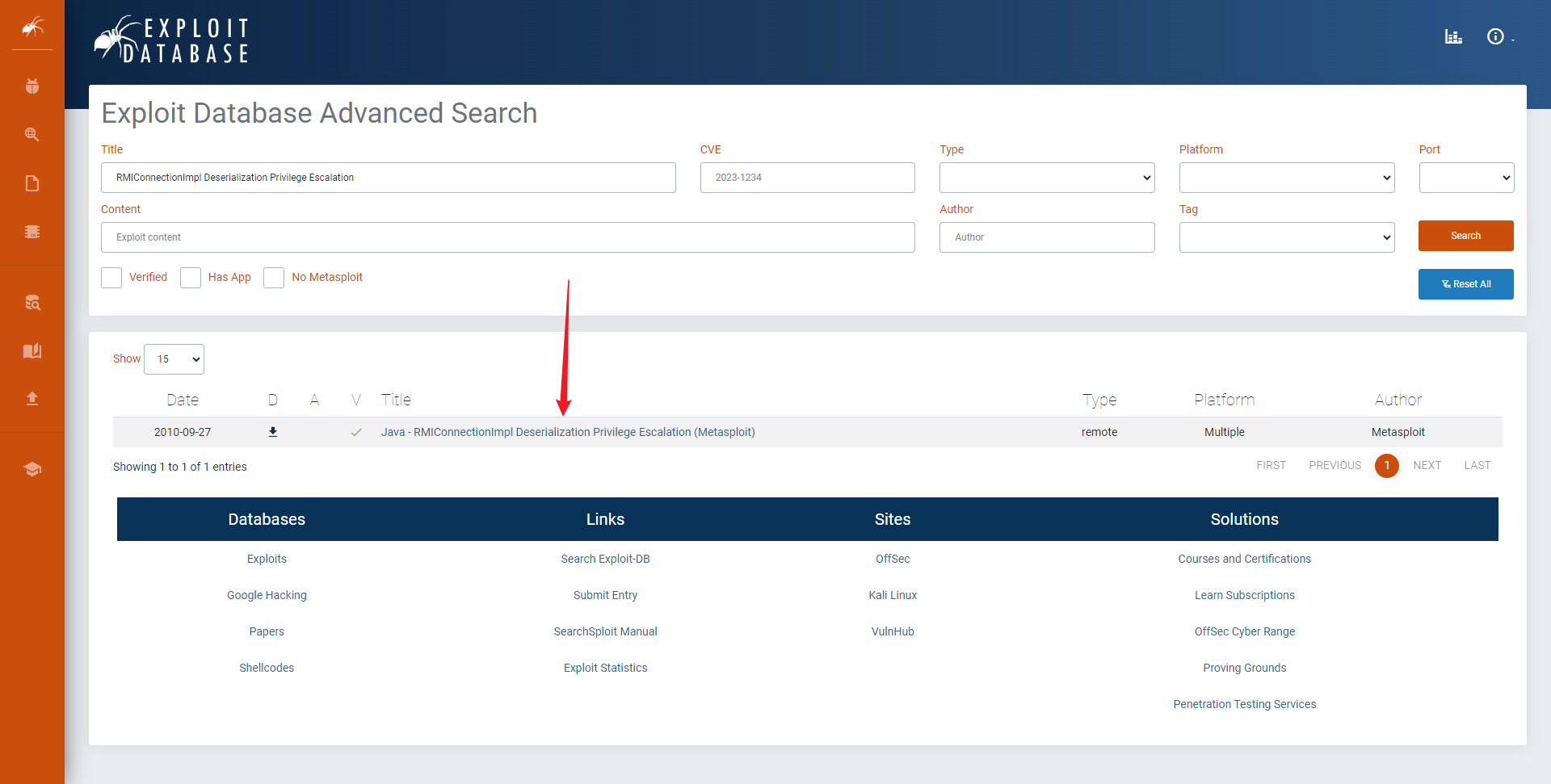This screenshot has width=1551, height=784.
Task: Open Google Hacking Database search-globe icon
Action: pos(32,134)
